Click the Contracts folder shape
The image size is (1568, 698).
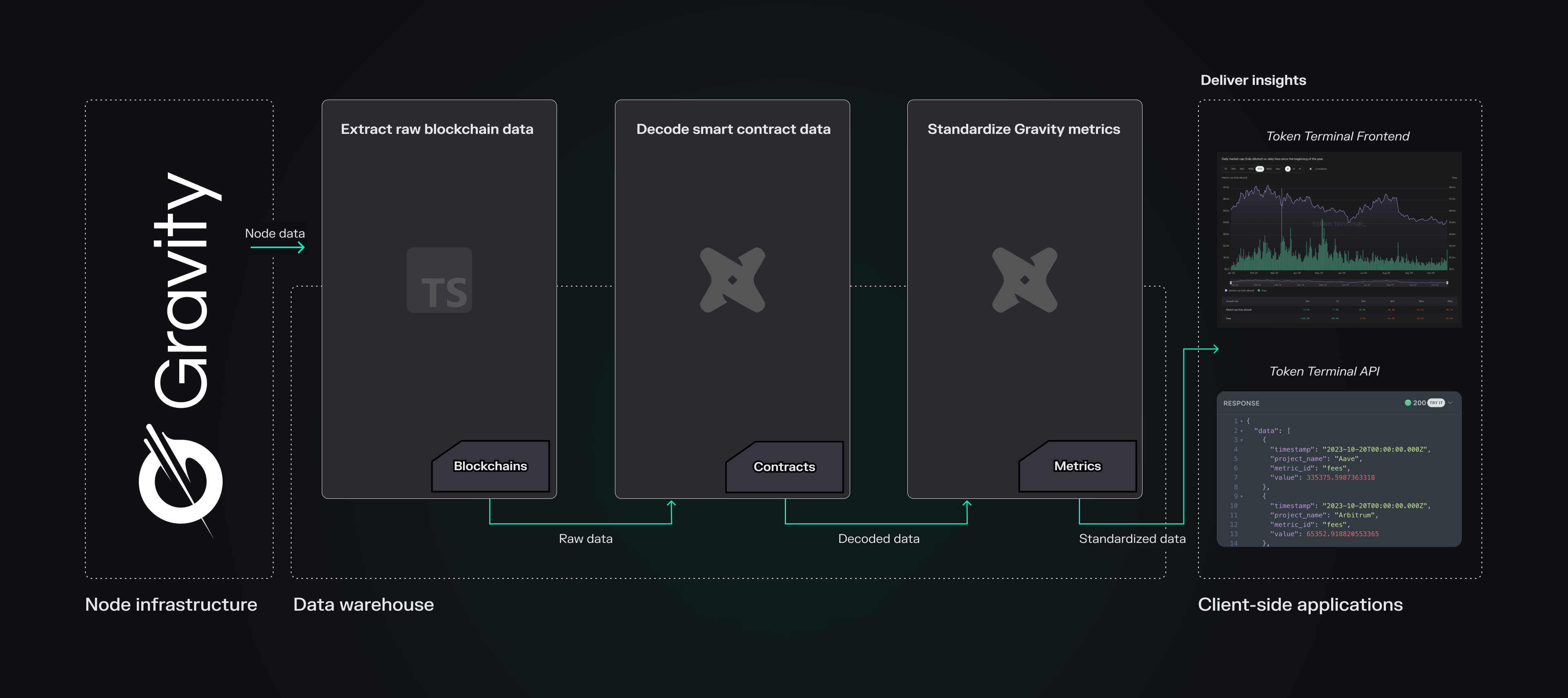(x=784, y=467)
